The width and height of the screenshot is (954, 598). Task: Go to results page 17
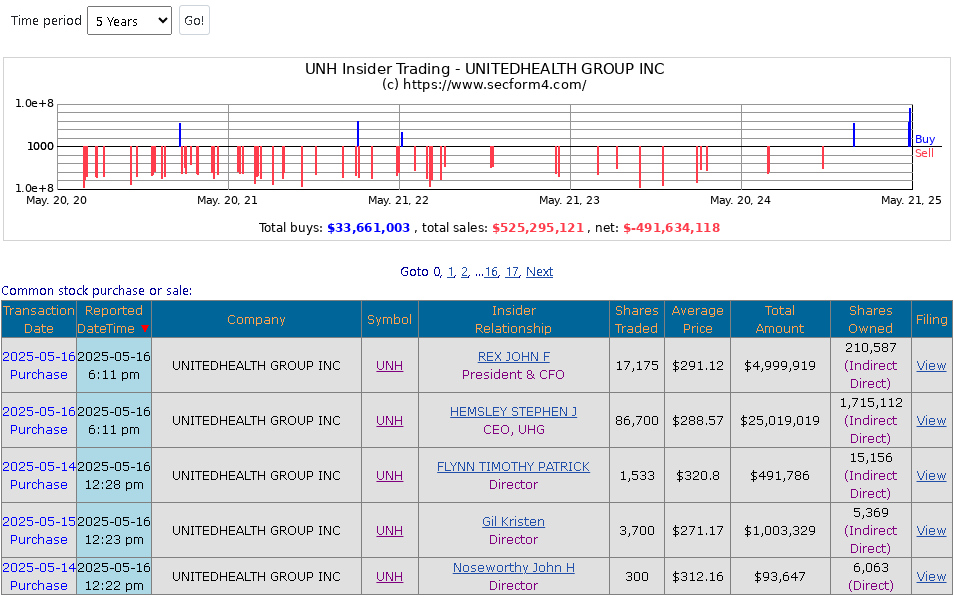[x=512, y=272]
